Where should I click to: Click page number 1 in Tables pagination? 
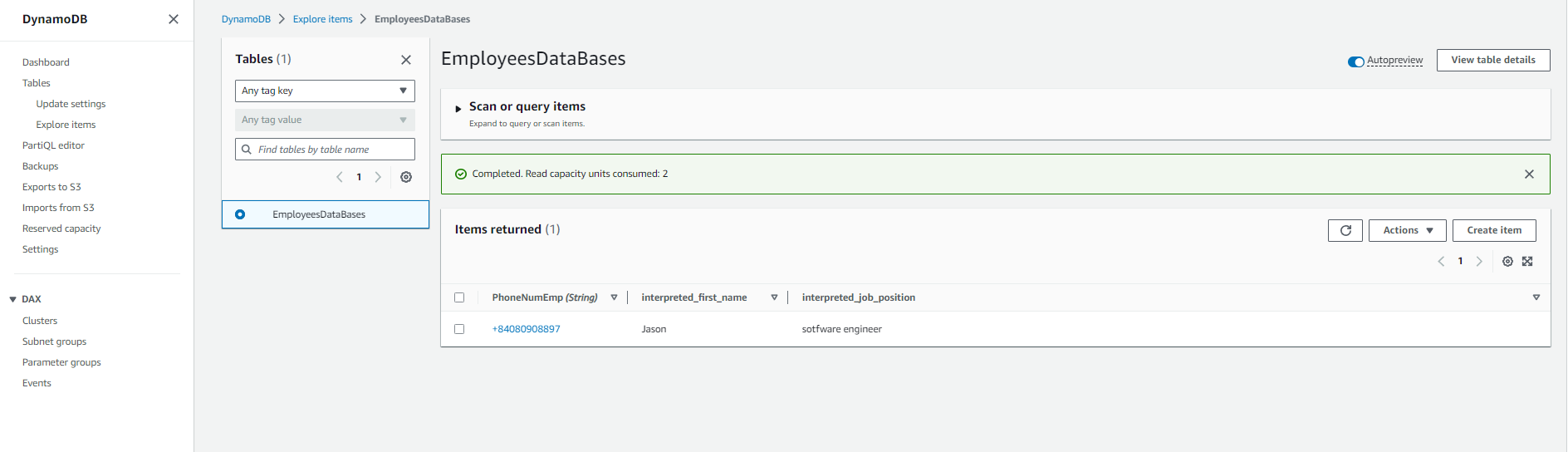[x=359, y=177]
